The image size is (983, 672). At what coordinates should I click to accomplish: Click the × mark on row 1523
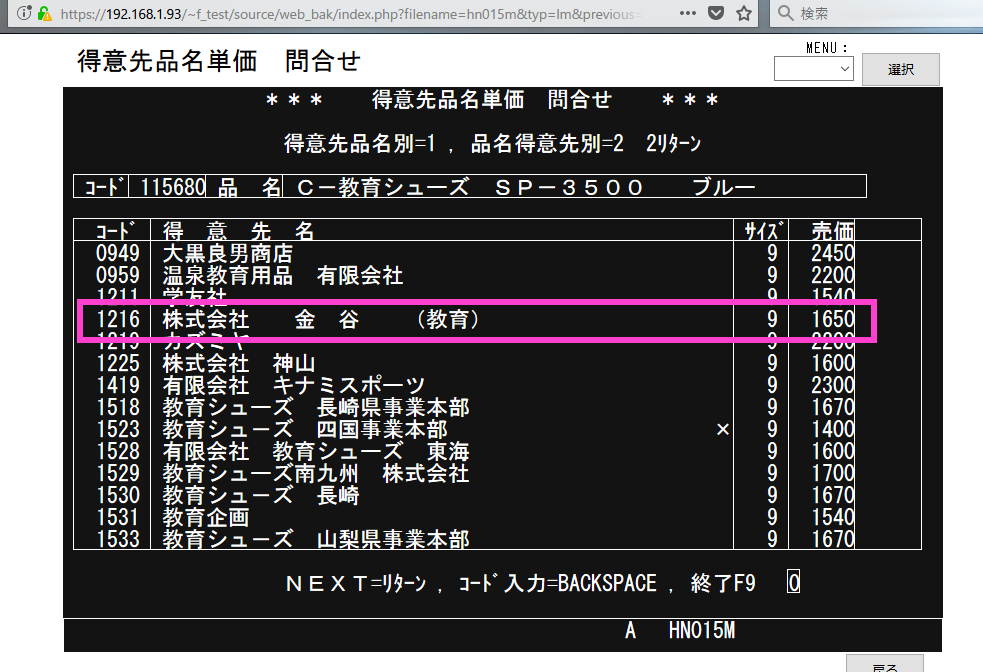click(x=724, y=430)
